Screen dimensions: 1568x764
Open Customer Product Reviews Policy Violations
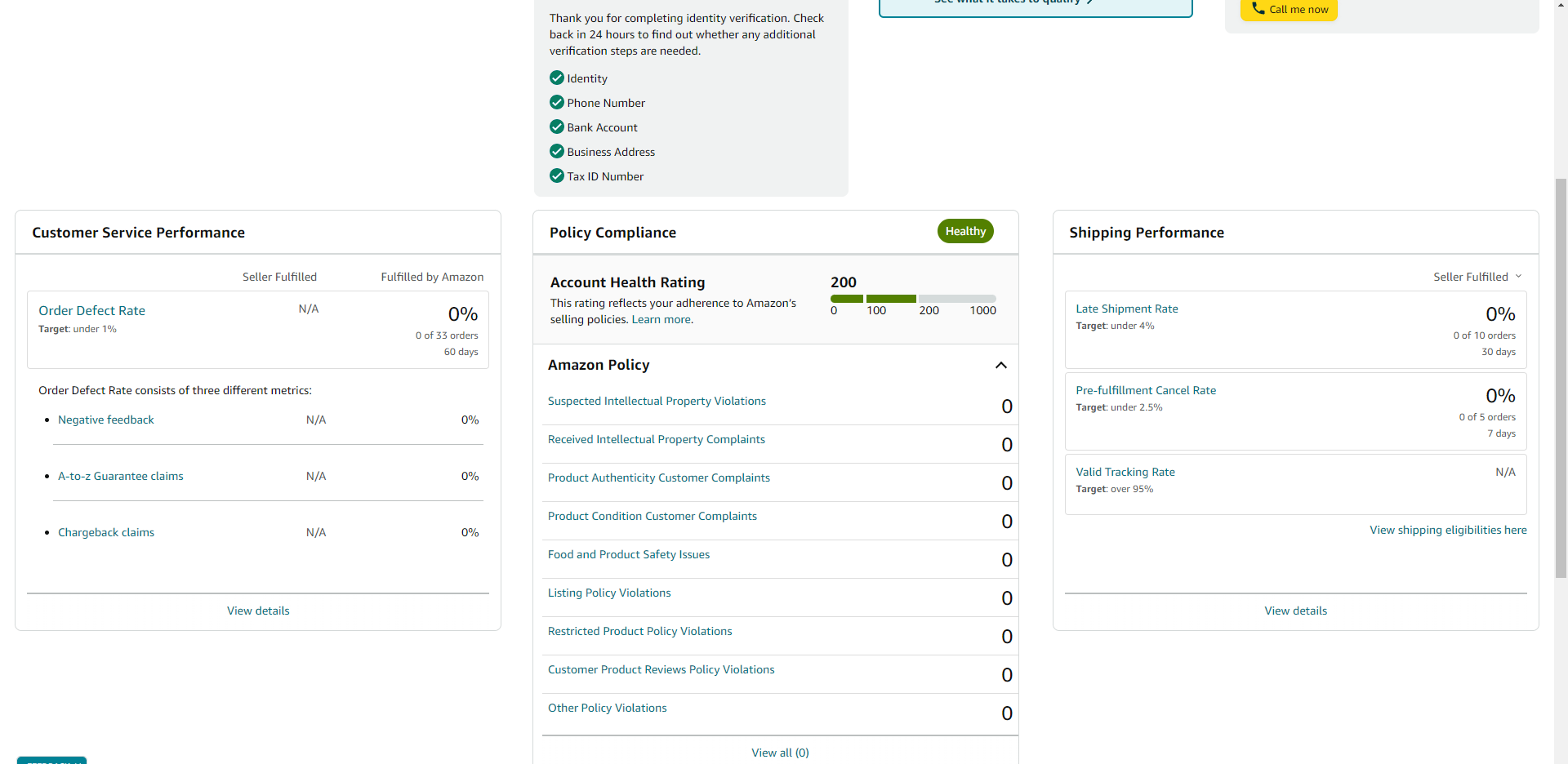661,669
